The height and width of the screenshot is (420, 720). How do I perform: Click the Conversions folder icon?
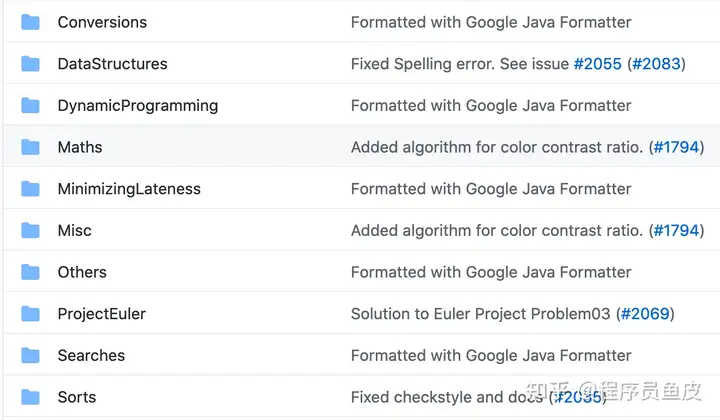[30, 22]
